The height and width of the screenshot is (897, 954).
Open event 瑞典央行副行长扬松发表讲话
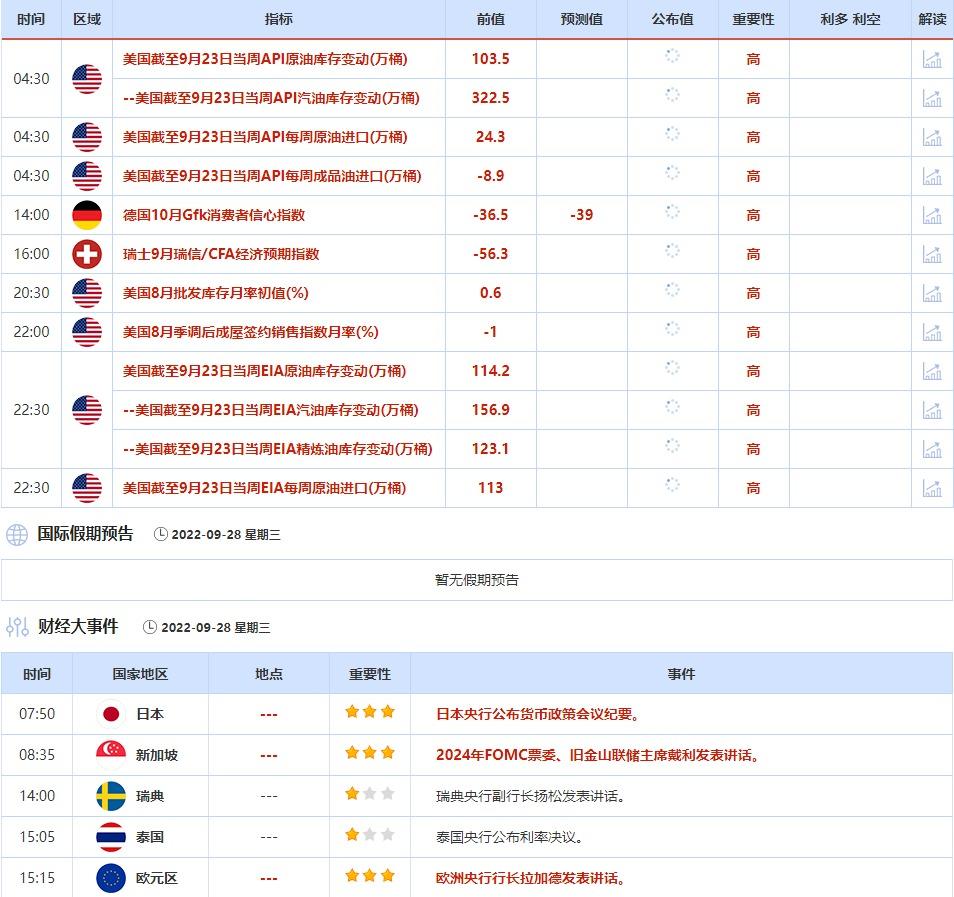click(531, 796)
